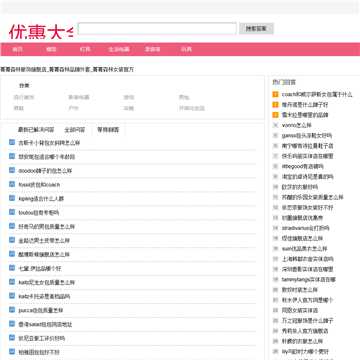
Task: Click blue icon beside 香港salad包包 question
Action: [x=12, y=324]
